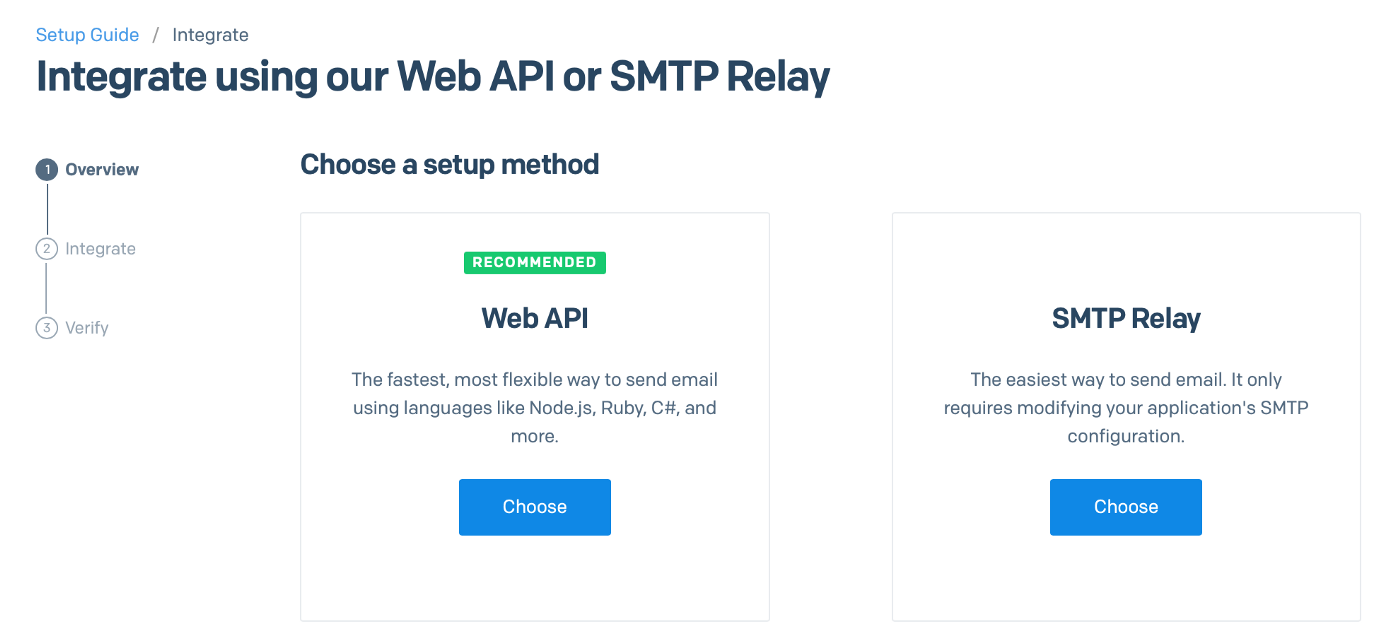Click the step 2 Integrate circle icon
This screenshot has width=1400, height=640.
click(47, 249)
